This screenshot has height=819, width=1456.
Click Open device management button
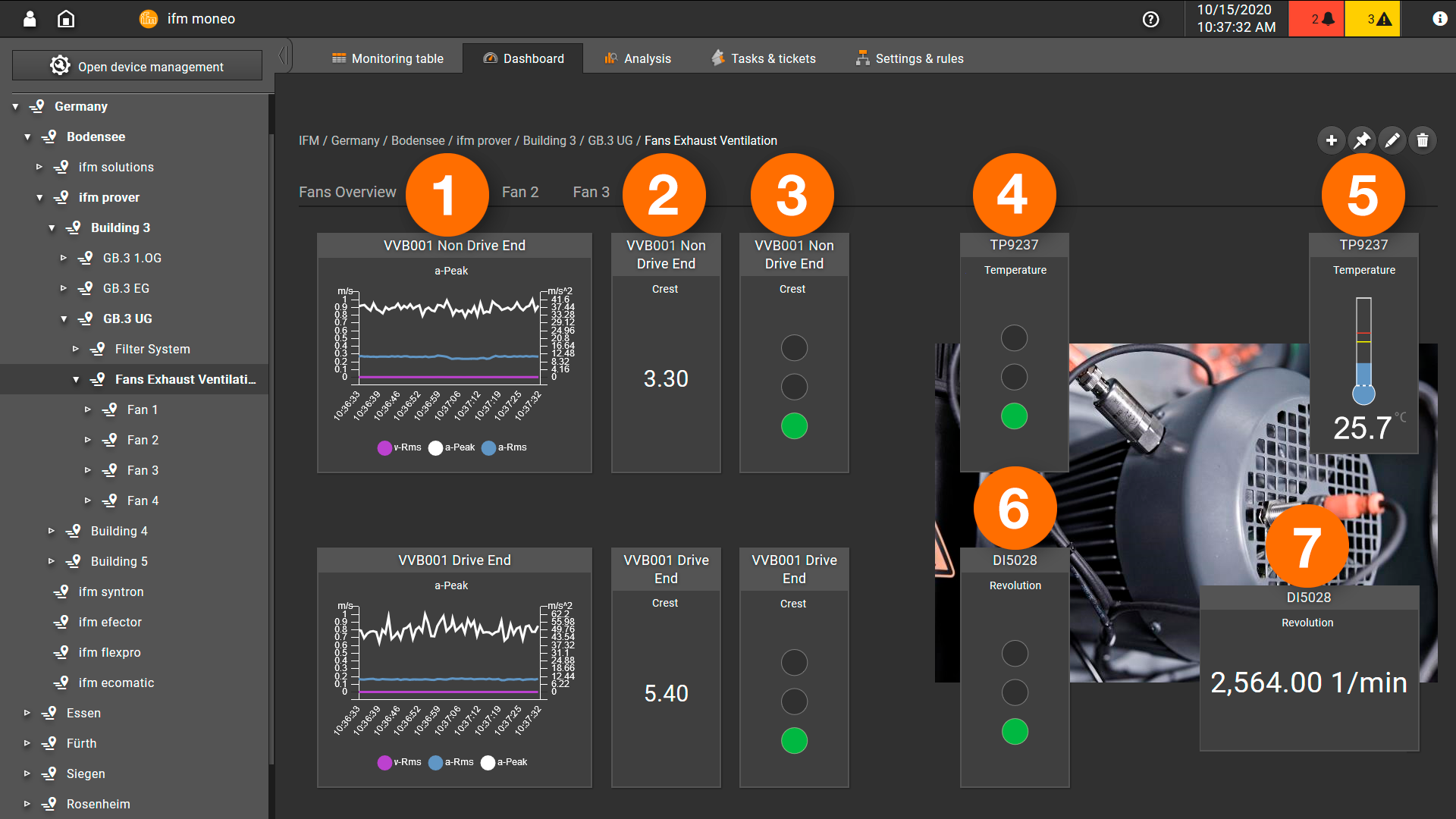(x=137, y=66)
